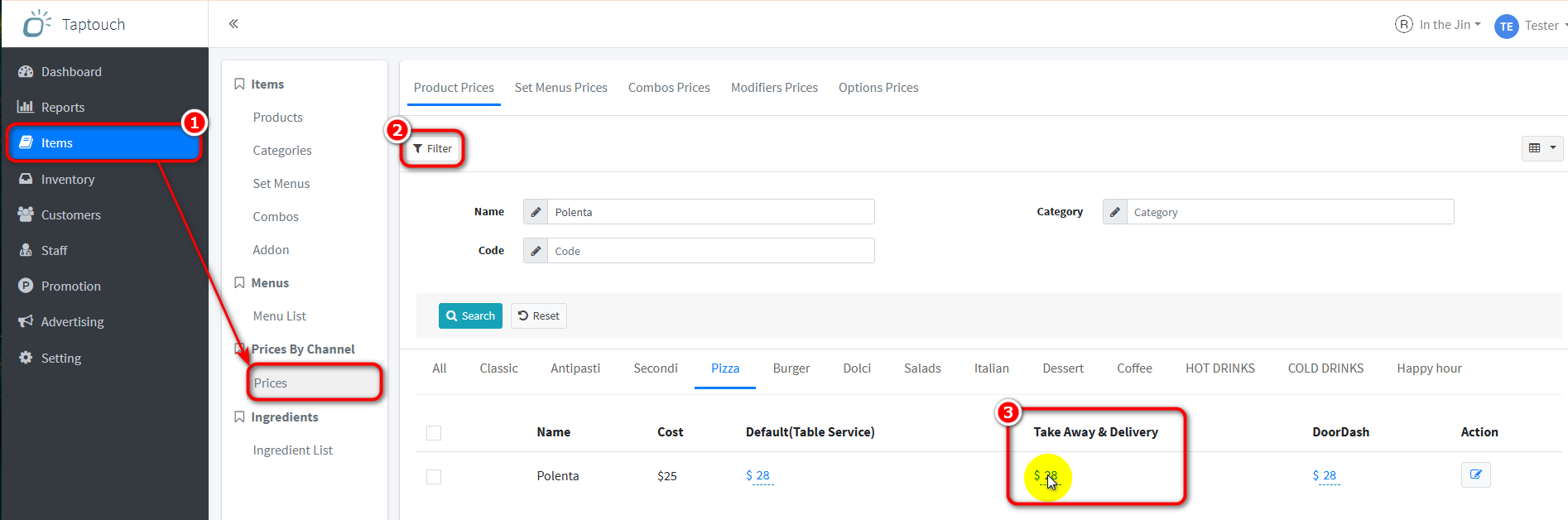The width and height of the screenshot is (1568, 520).
Task: Click the Category input field
Action: pos(1291,212)
